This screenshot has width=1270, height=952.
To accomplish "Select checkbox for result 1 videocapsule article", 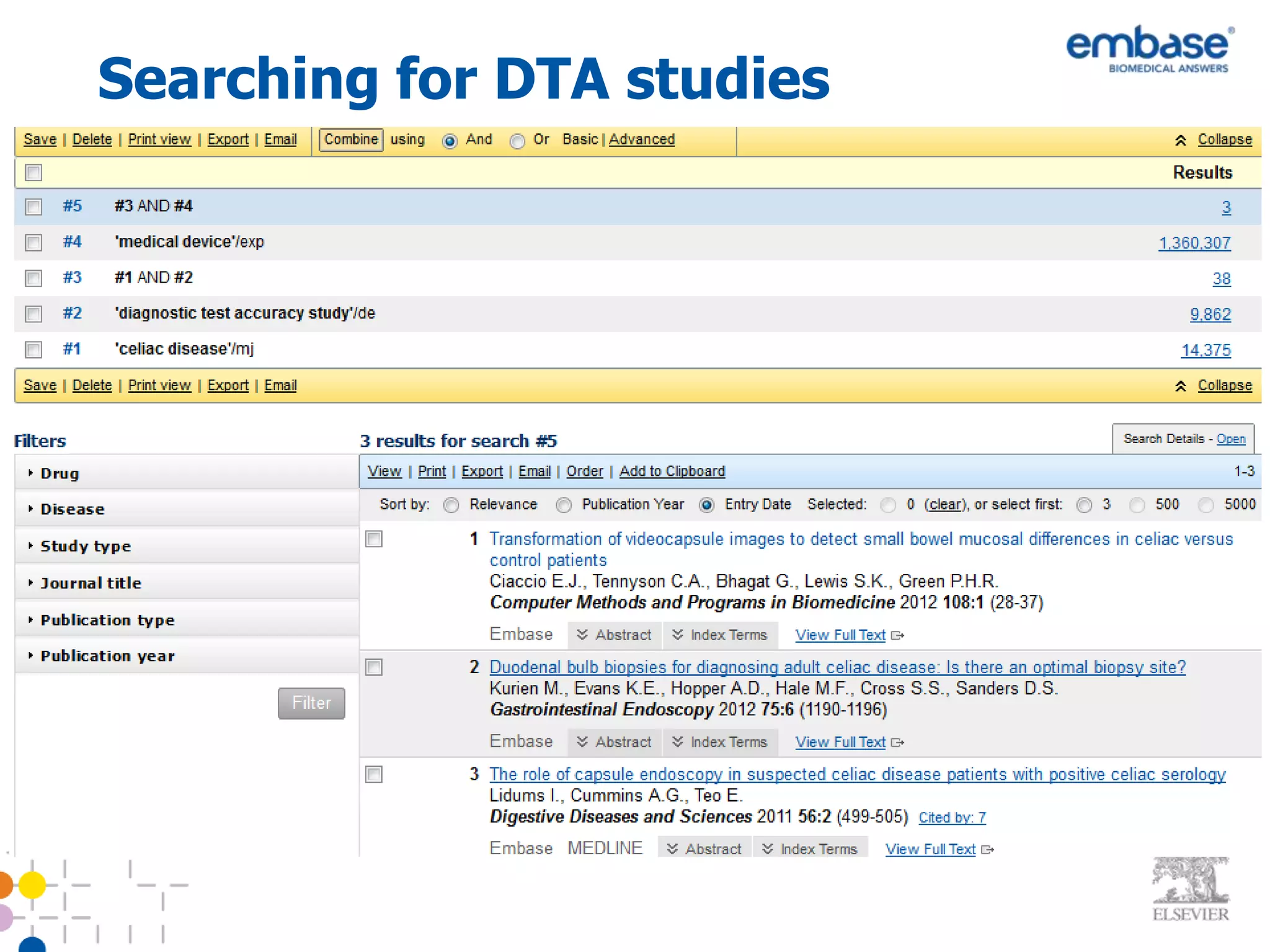I will [374, 539].
